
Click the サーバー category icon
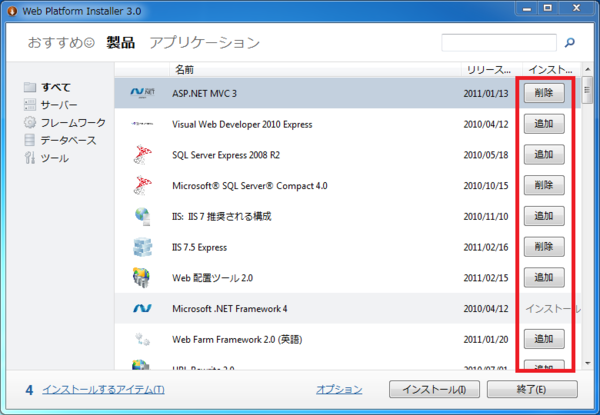click(x=30, y=105)
